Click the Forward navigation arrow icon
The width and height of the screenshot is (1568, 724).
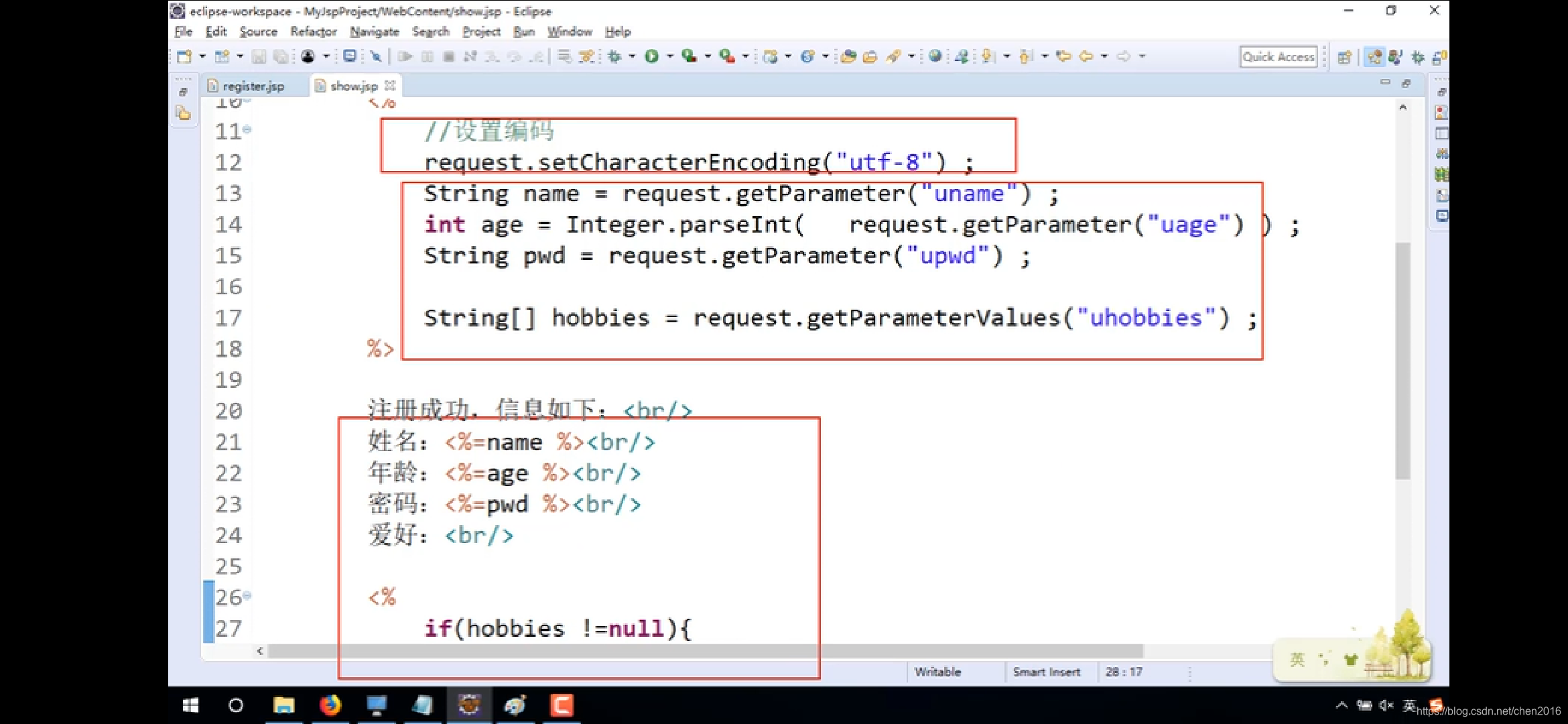point(1124,57)
